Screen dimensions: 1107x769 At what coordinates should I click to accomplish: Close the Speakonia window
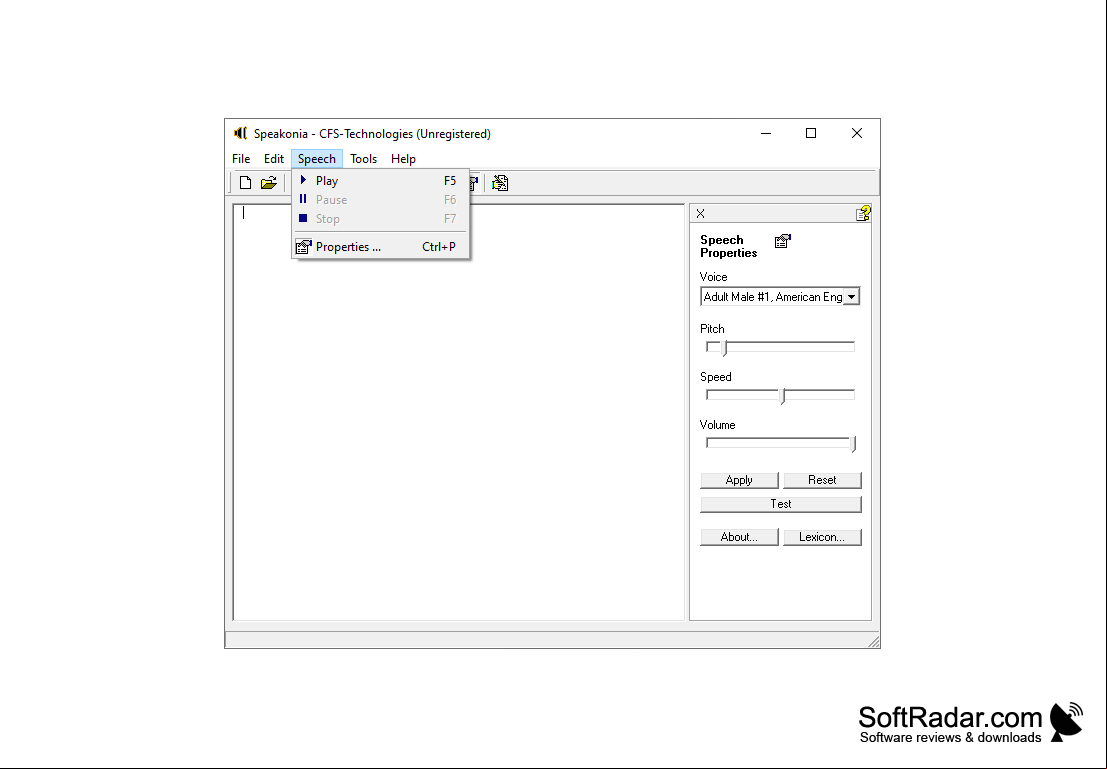(x=856, y=133)
